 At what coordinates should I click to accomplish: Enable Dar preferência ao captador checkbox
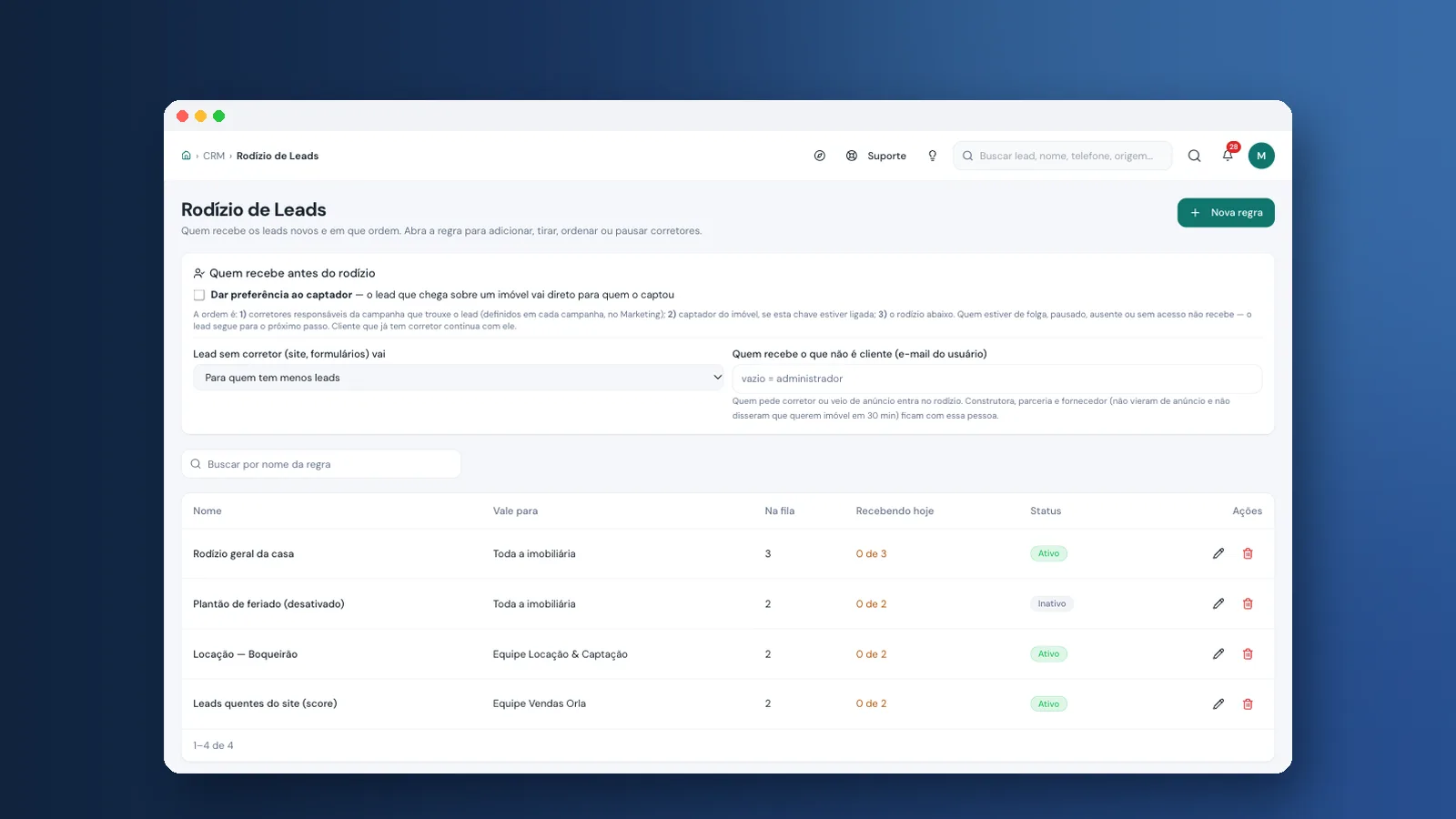click(x=199, y=295)
